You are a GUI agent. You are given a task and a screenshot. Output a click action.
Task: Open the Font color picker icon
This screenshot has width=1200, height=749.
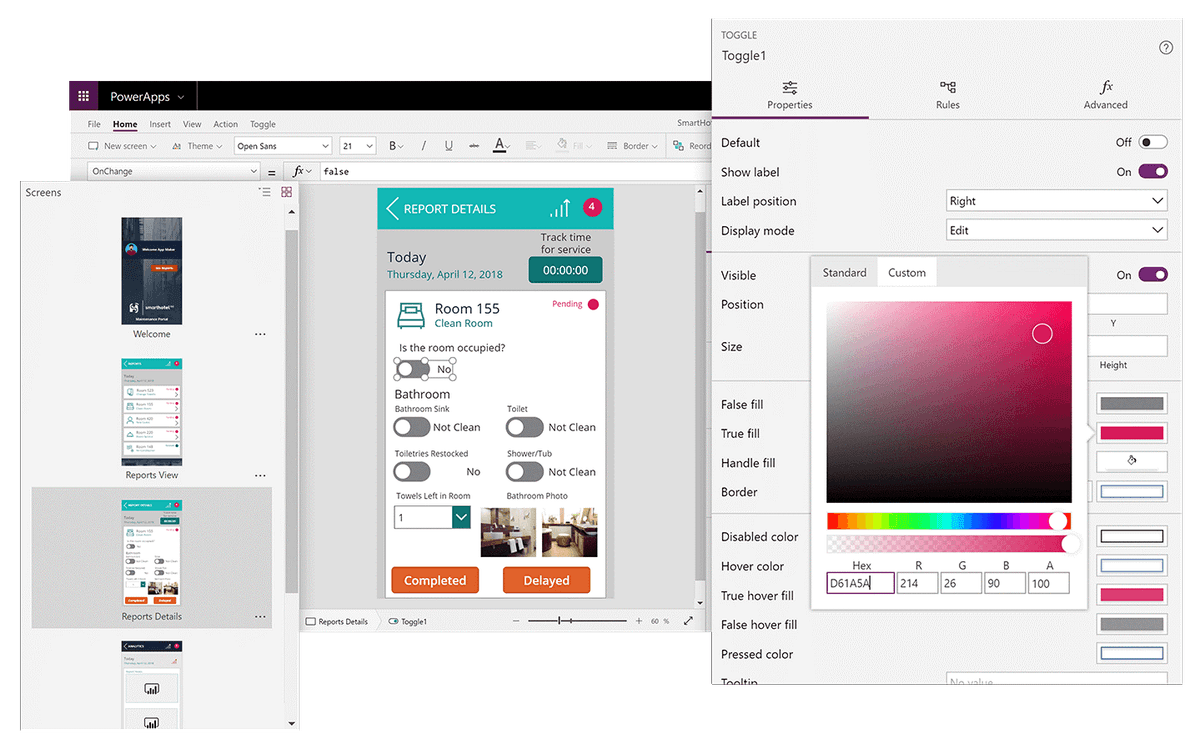[x=500, y=145]
